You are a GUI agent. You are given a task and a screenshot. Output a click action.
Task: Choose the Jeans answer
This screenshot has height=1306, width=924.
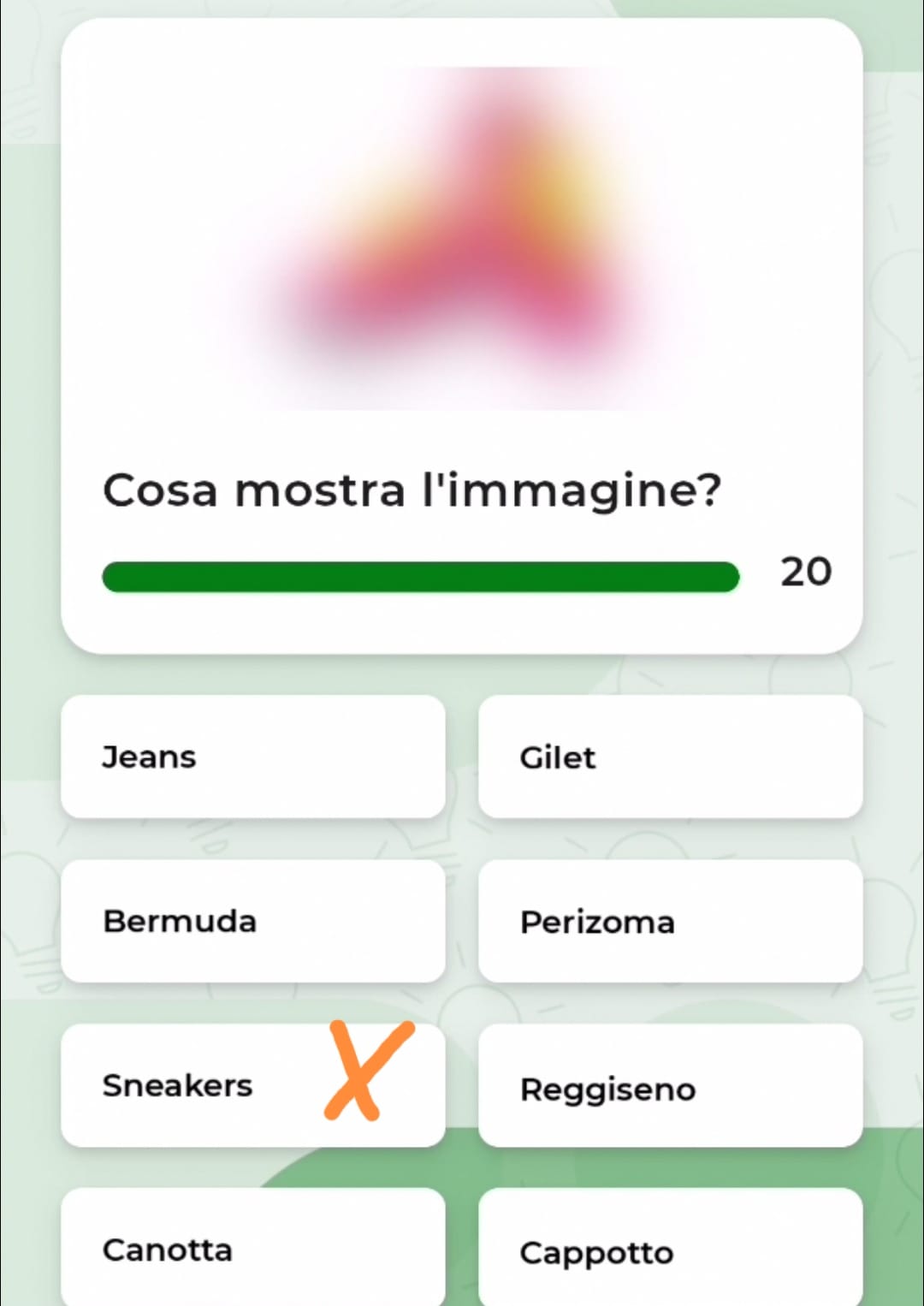(252, 757)
